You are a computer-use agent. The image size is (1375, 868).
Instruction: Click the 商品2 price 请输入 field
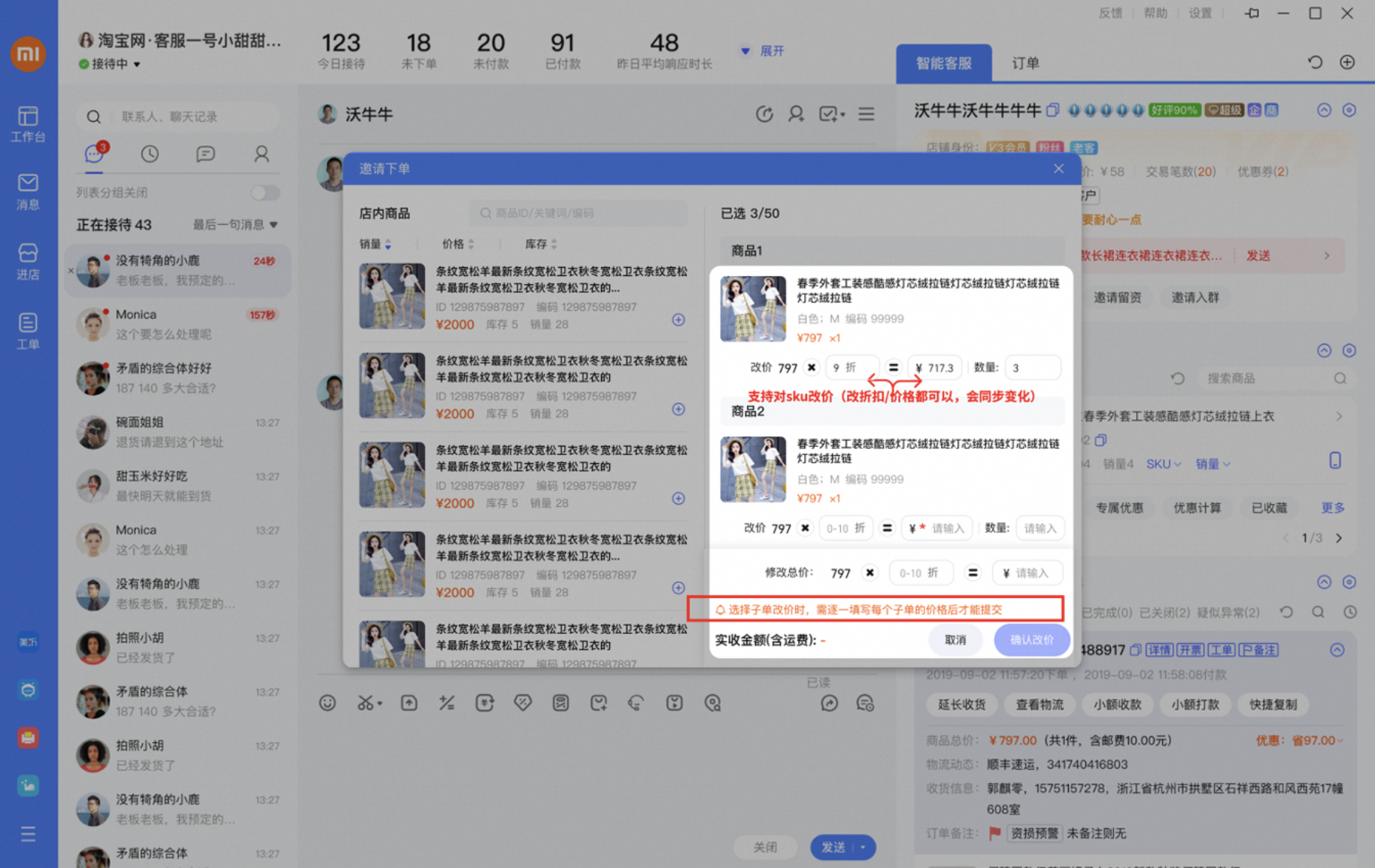(939, 528)
